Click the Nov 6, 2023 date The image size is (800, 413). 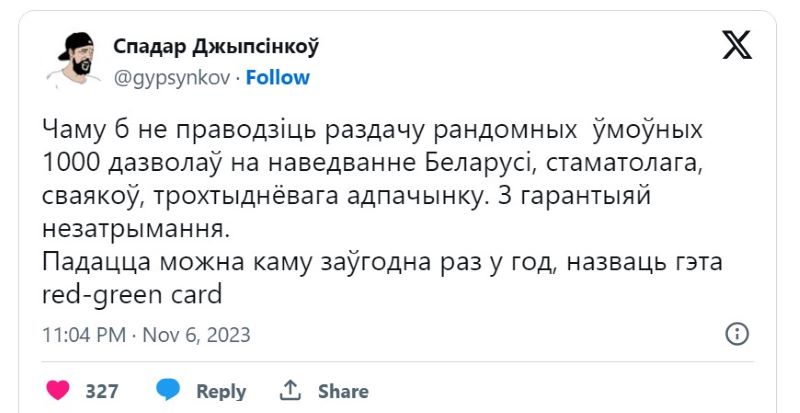(196, 334)
